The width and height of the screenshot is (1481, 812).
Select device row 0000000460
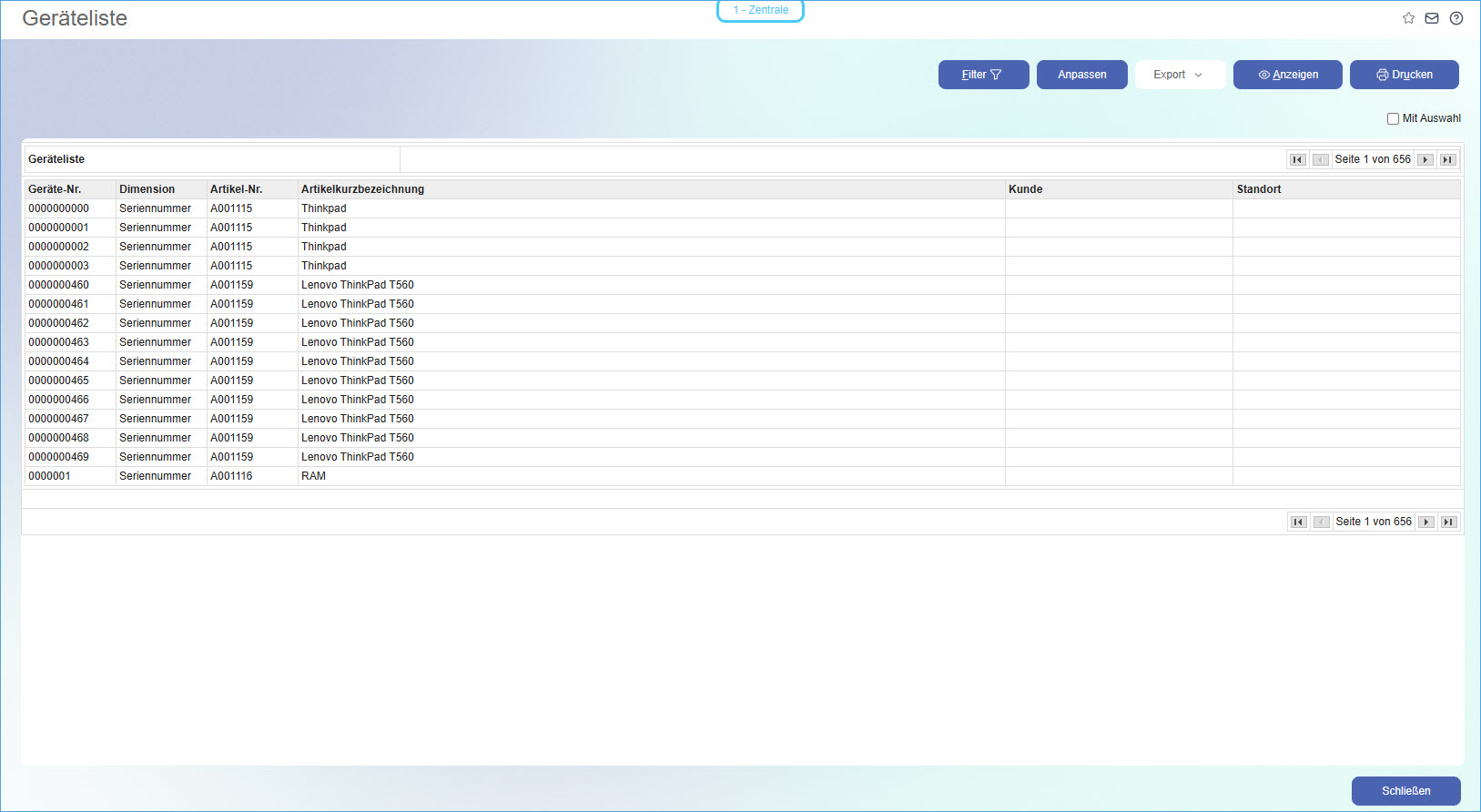point(59,285)
